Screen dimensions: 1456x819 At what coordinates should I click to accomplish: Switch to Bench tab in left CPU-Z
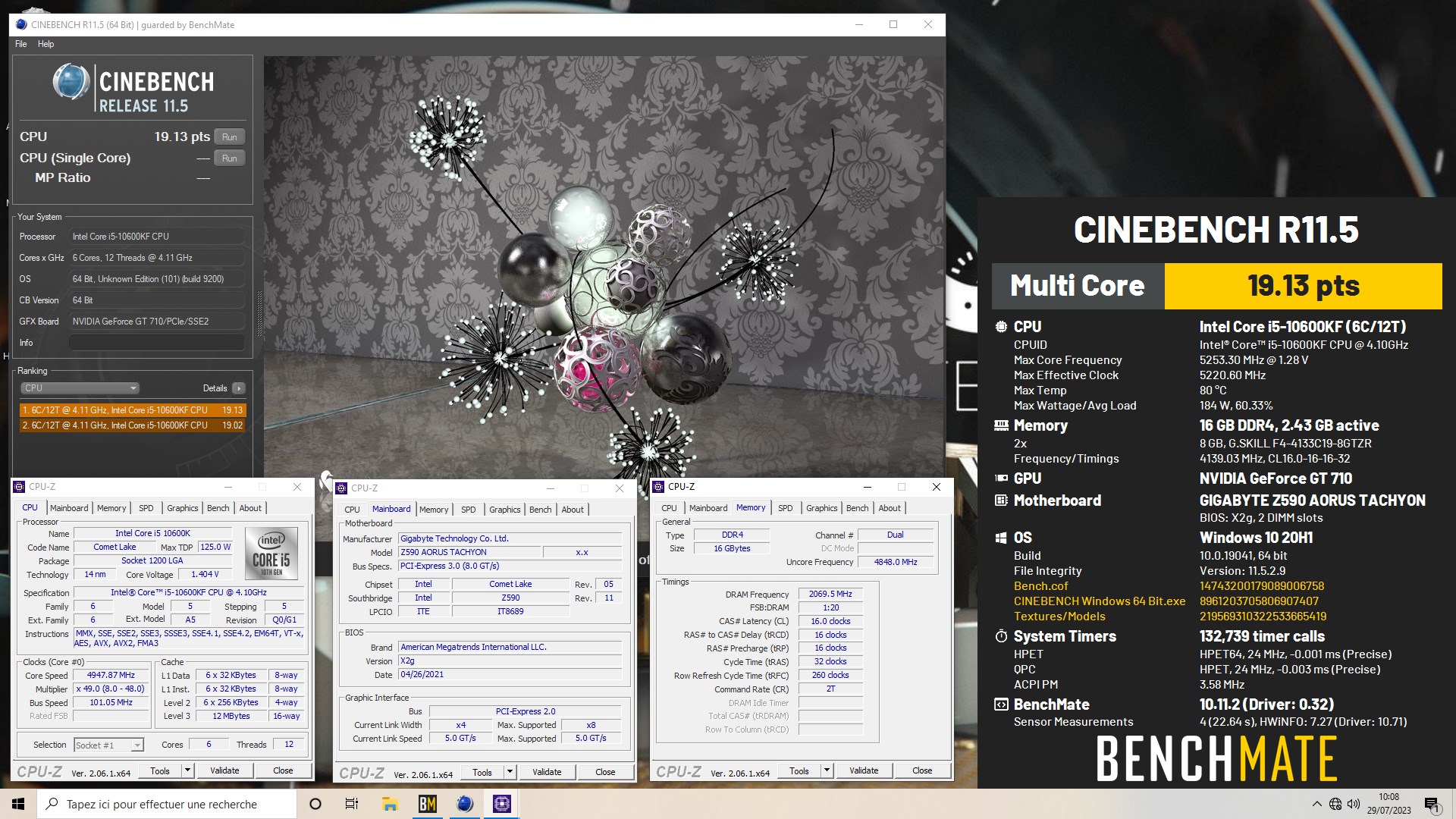[x=218, y=508]
